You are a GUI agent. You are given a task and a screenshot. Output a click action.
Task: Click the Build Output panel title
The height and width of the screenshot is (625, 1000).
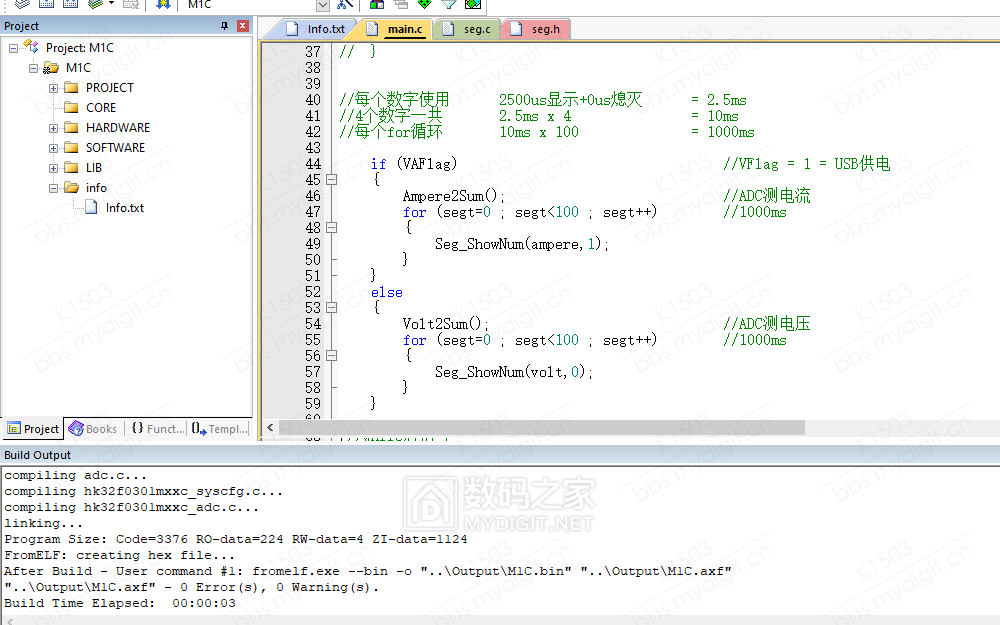point(37,455)
